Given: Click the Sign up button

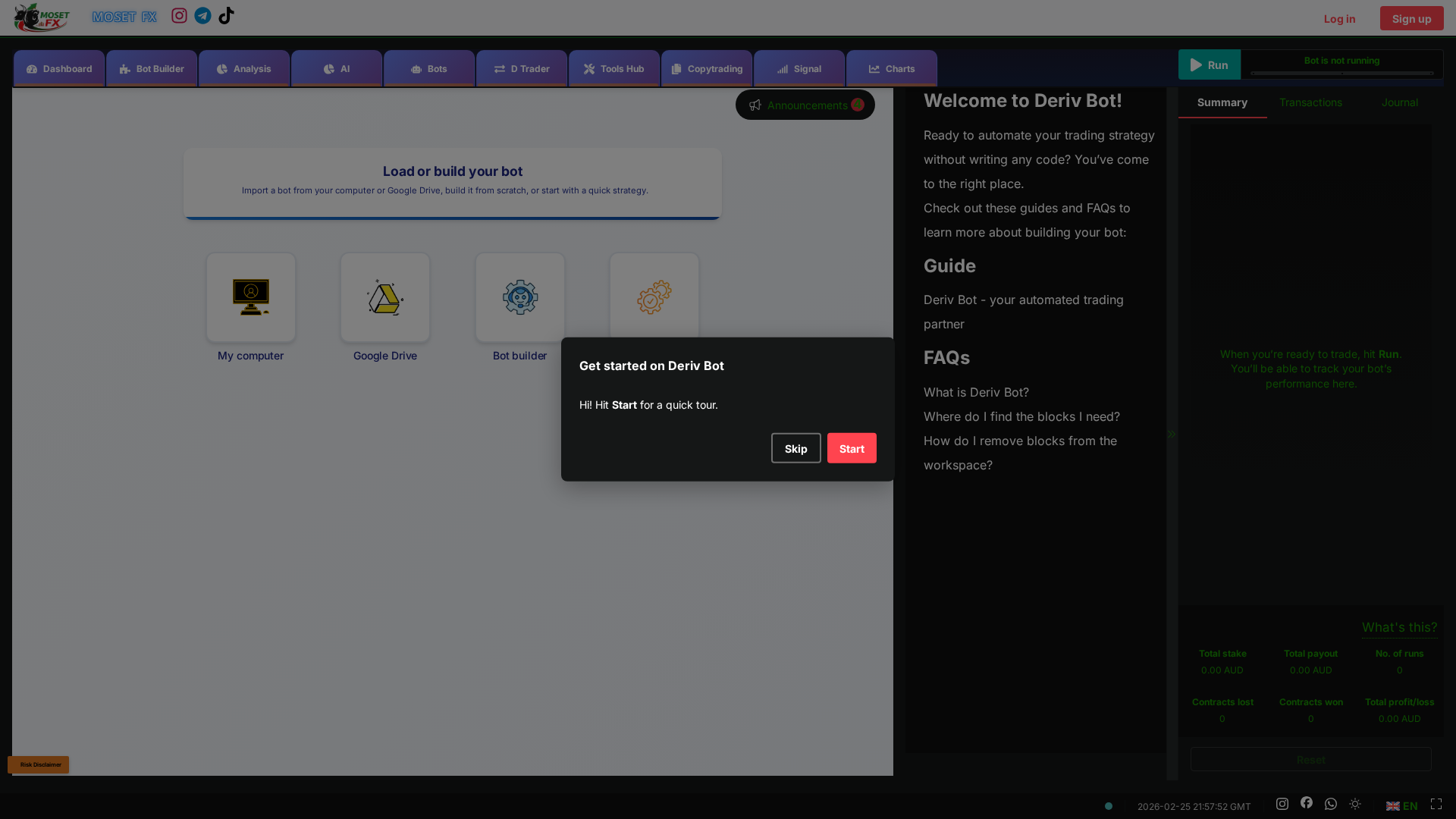Looking at the screenshot, I should [1410, 17].
